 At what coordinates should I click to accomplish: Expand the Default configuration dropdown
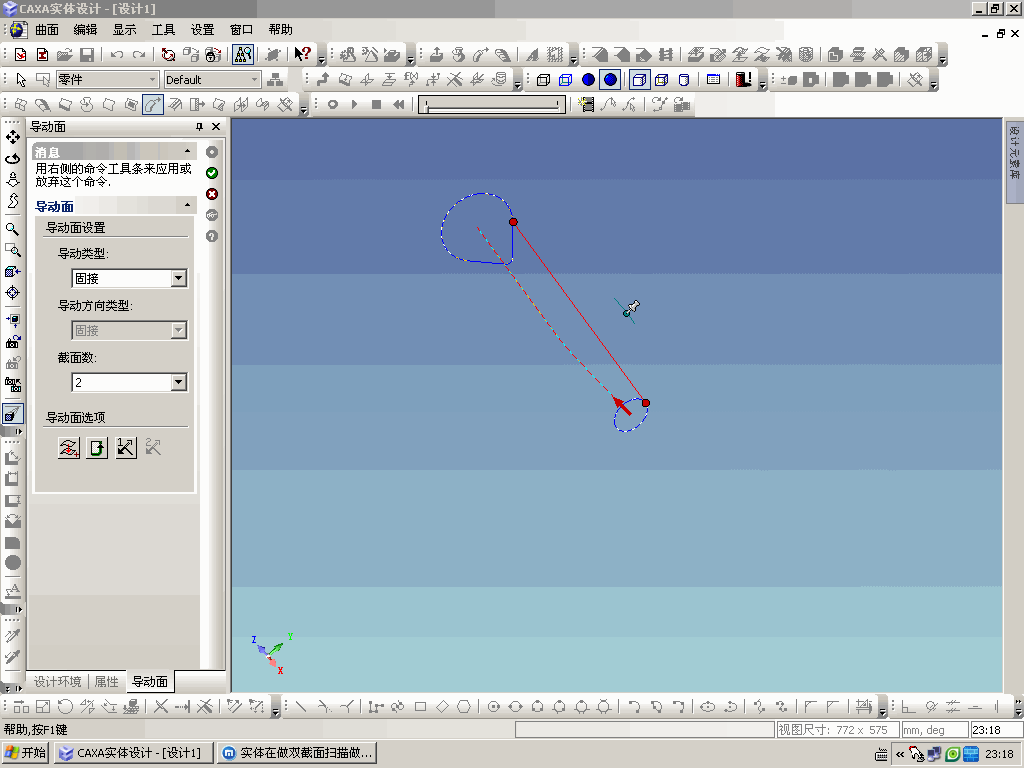[x=213, y=80]
